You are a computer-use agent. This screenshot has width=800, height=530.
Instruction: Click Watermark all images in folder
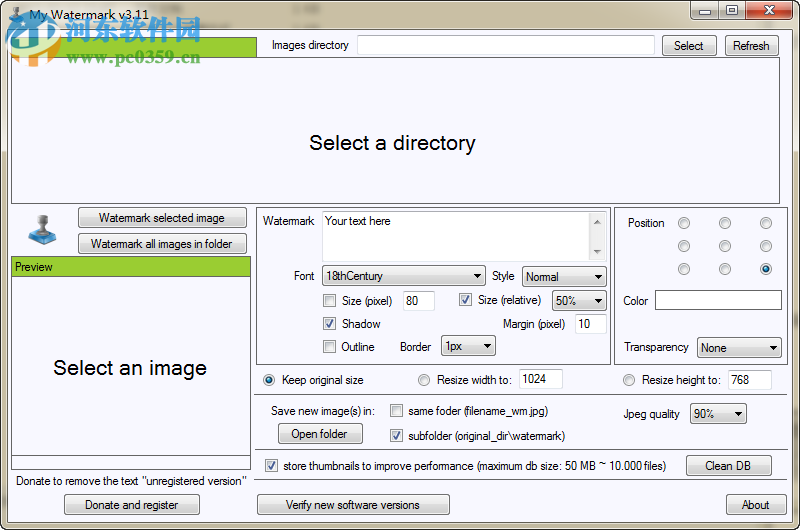(161, 244)
